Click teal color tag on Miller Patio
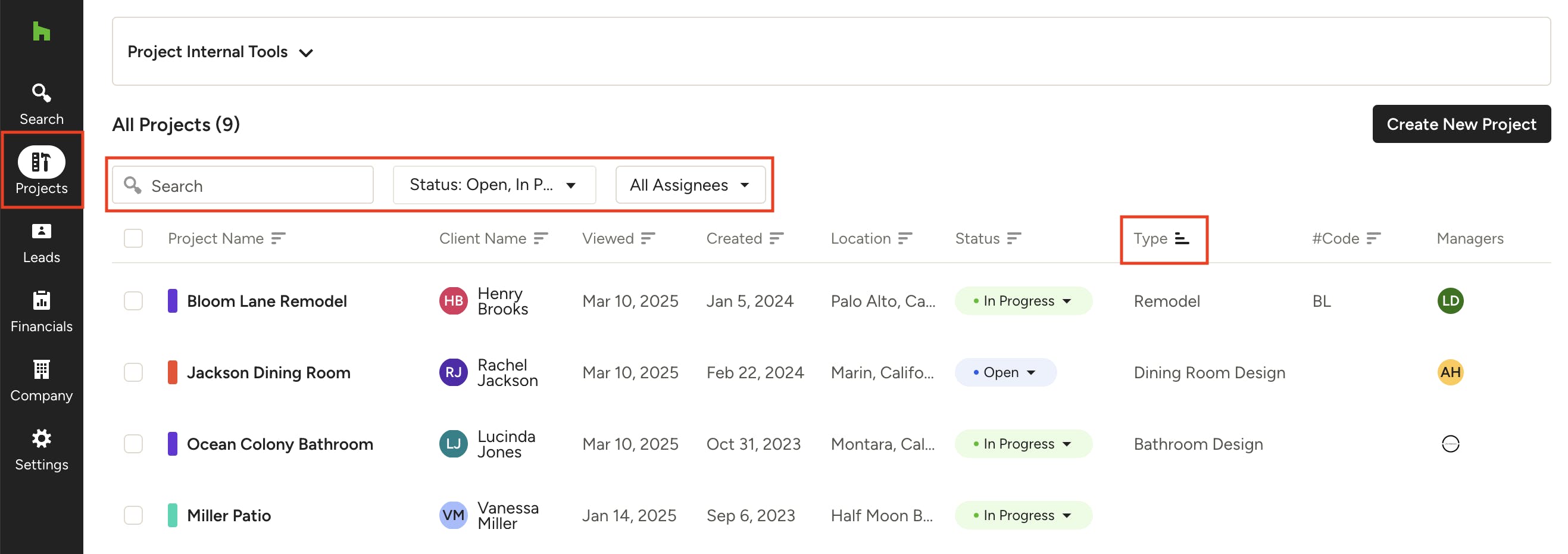Image resolution: width=1568 pixels, height=554 pixels. click(172, 515)
